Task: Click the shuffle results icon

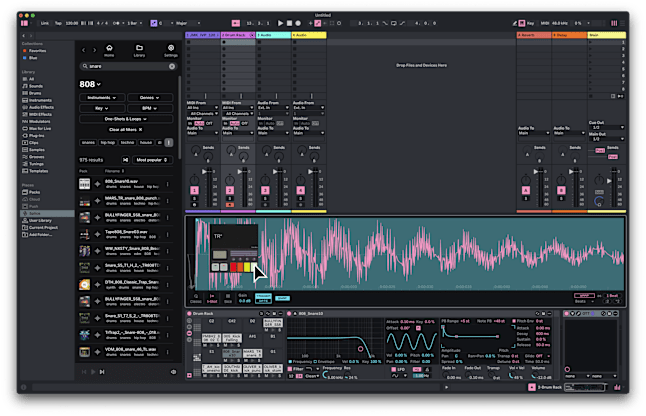Action: (125, 159)
